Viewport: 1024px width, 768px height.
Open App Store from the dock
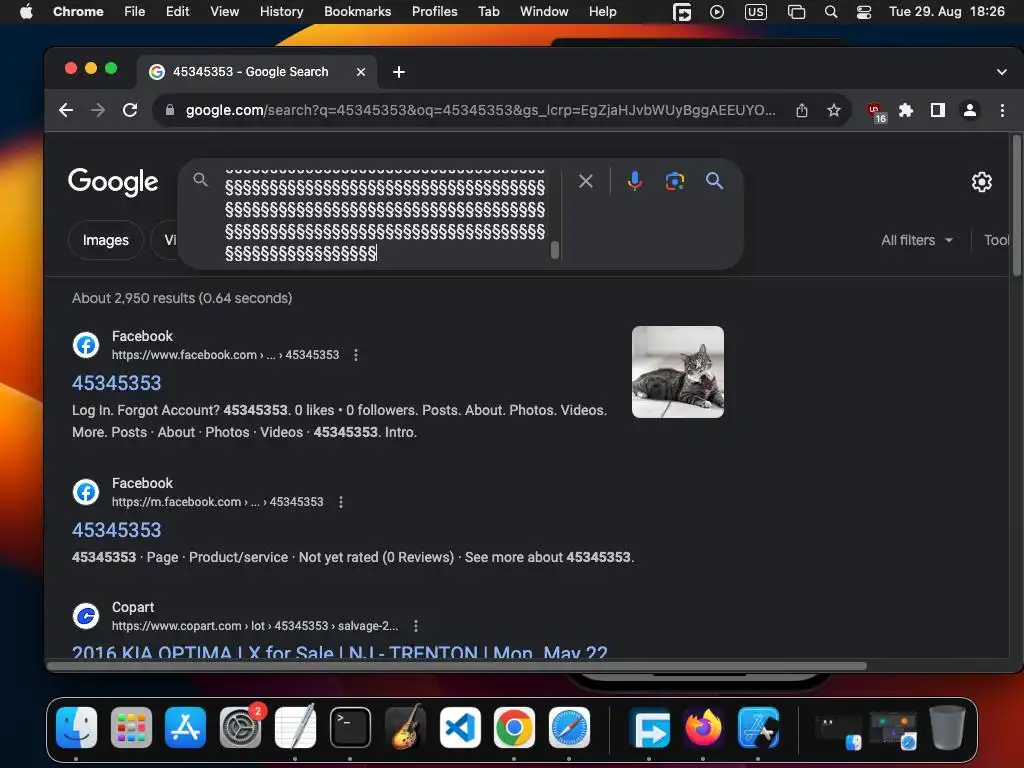(185, 727)
